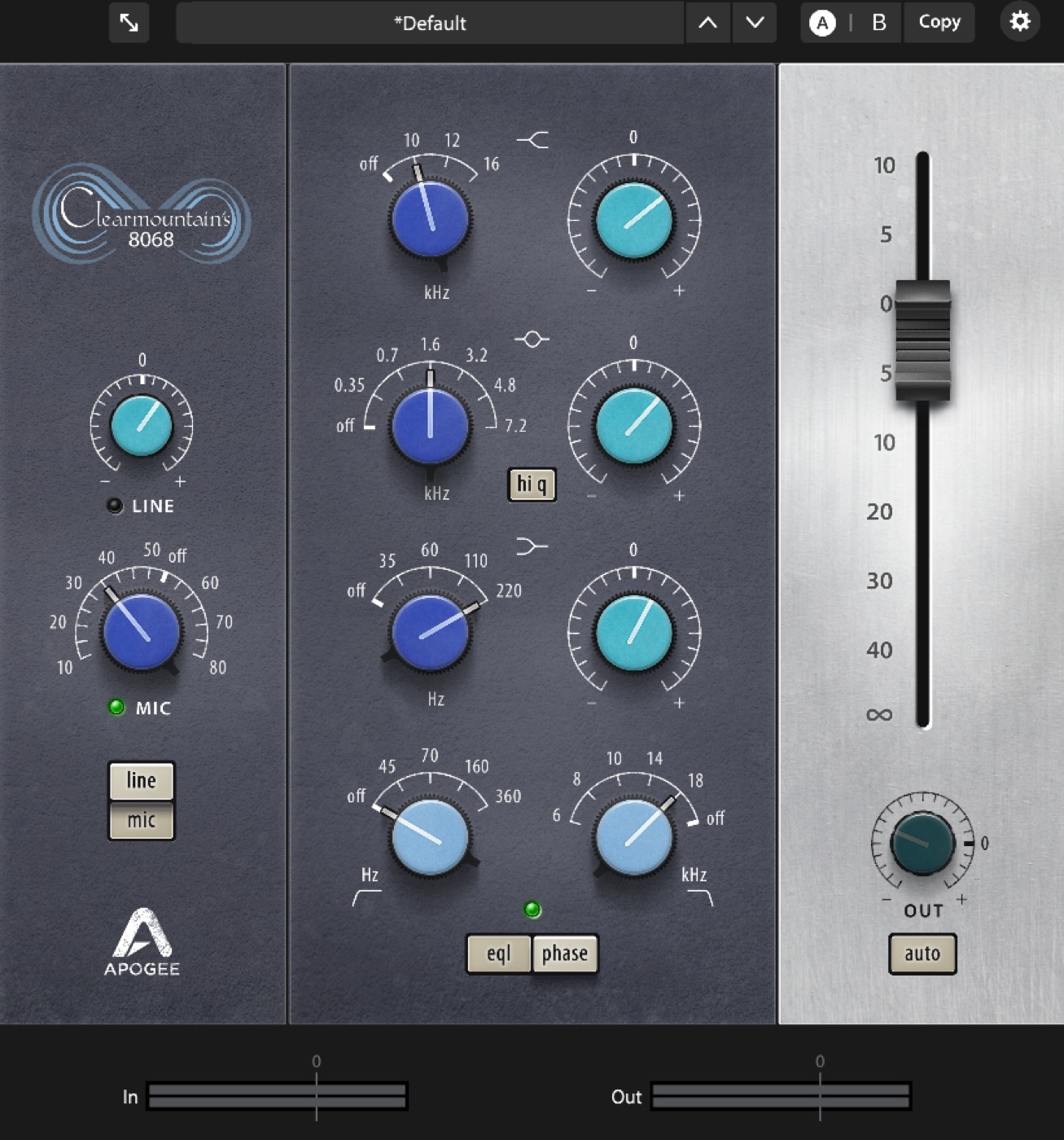Click the 360 label on high-pass knob

[508, 796]
